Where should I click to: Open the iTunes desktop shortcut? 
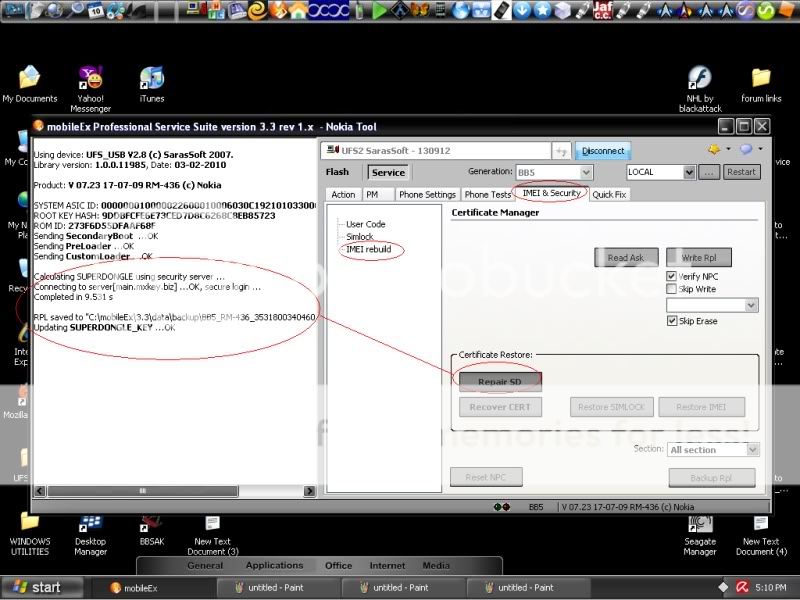click(x=152, y=84)
